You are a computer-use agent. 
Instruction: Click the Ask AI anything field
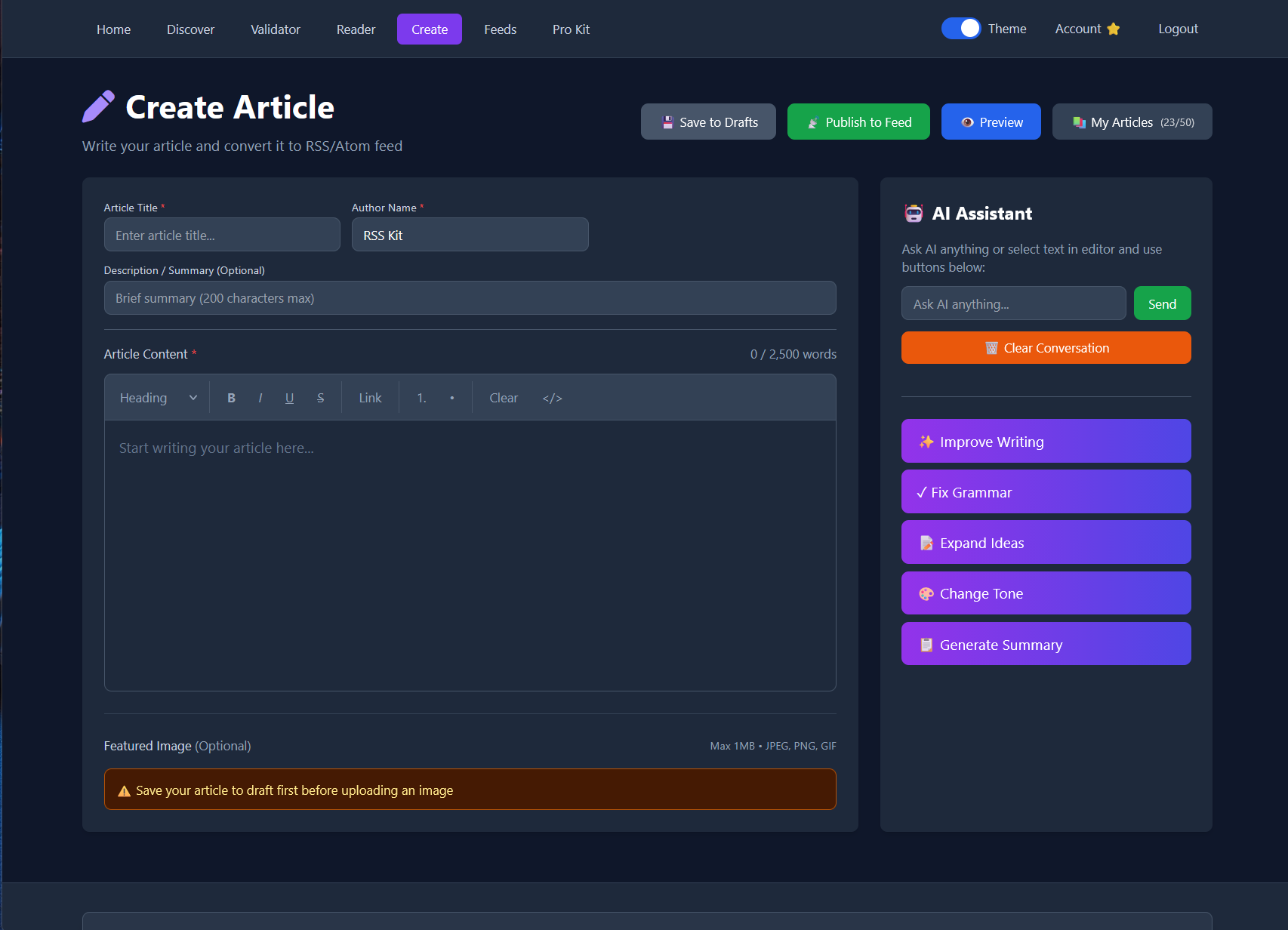click(1013, 303)
